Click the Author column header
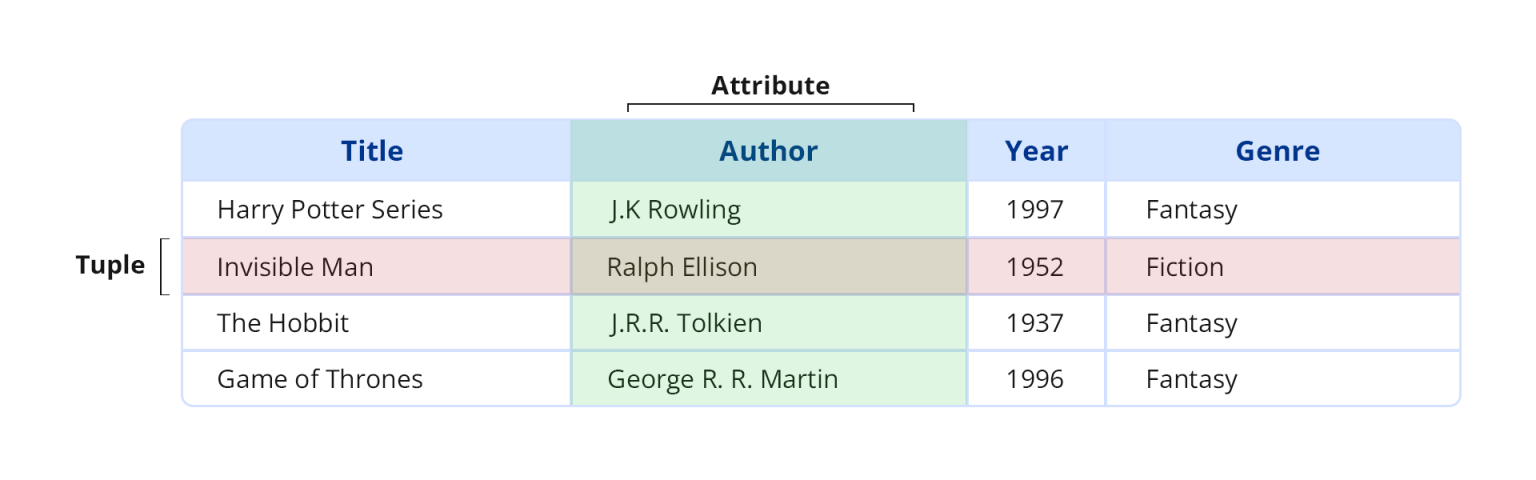 pos(768,151)
